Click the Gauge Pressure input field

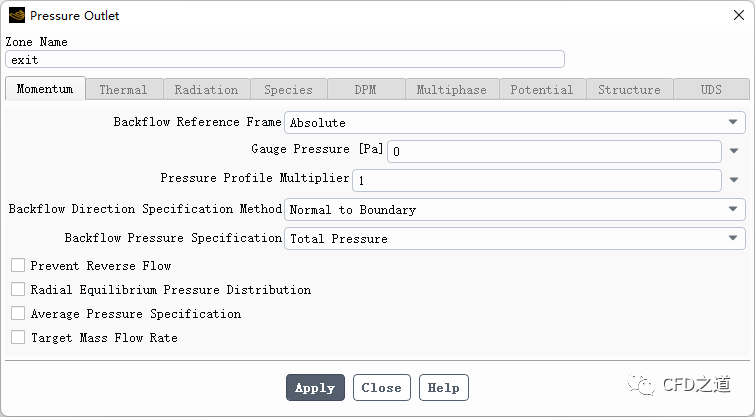(x=554, y=152)
